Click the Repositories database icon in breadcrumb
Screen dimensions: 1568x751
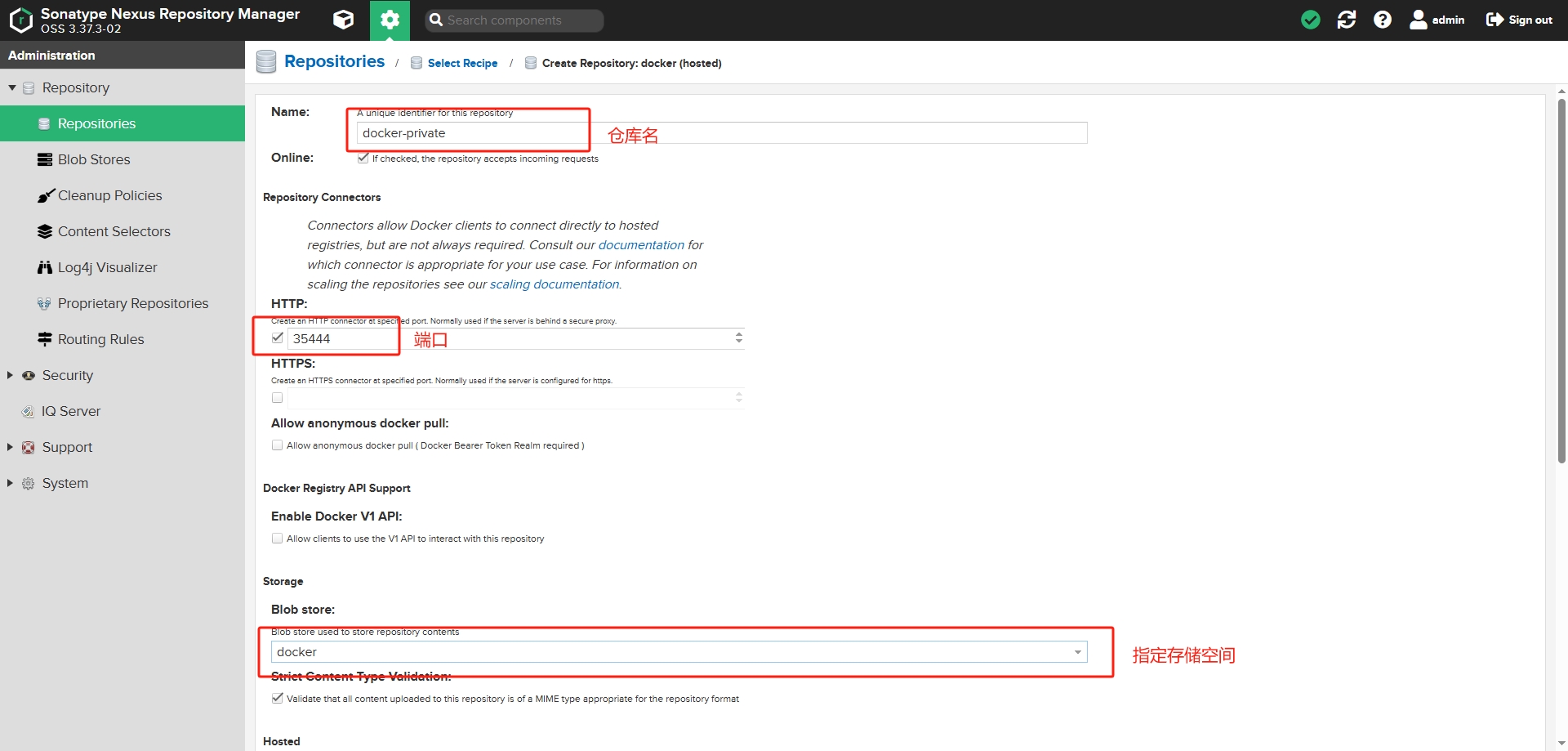click(x=266, y=62)
